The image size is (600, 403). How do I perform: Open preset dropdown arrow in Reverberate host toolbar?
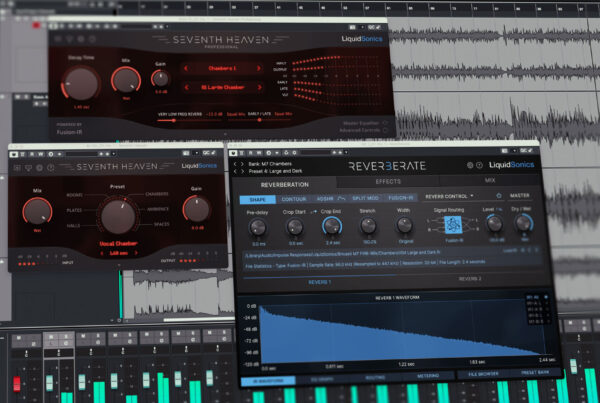346,152
